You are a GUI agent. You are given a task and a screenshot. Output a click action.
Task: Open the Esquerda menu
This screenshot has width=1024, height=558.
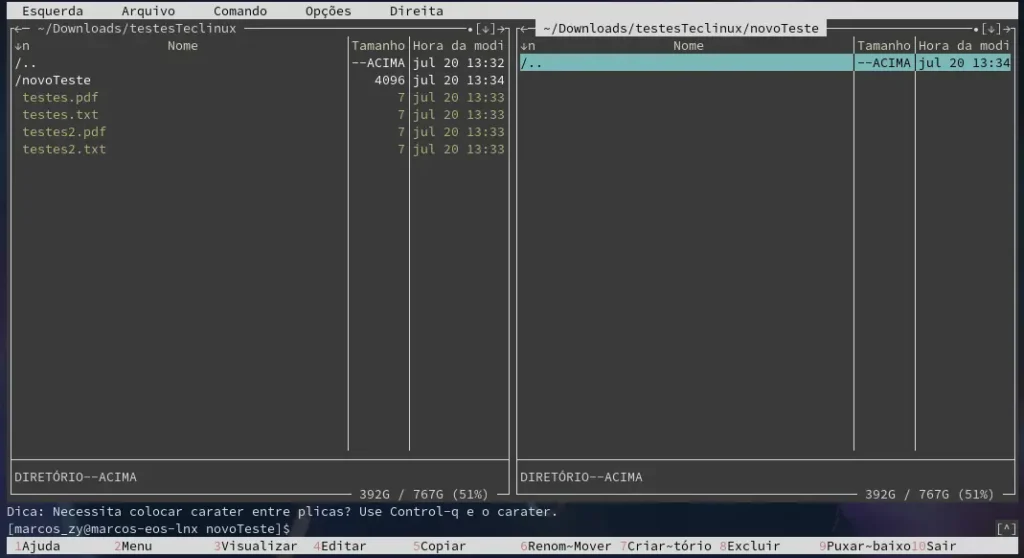[x=52, y=11]
